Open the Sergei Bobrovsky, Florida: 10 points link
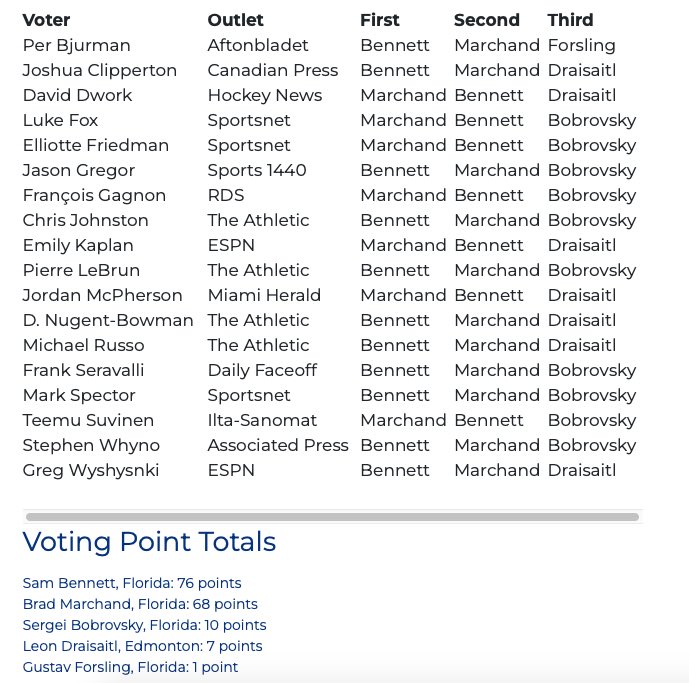689x683 pixels. pyautogui.click(x=144, y=625)
